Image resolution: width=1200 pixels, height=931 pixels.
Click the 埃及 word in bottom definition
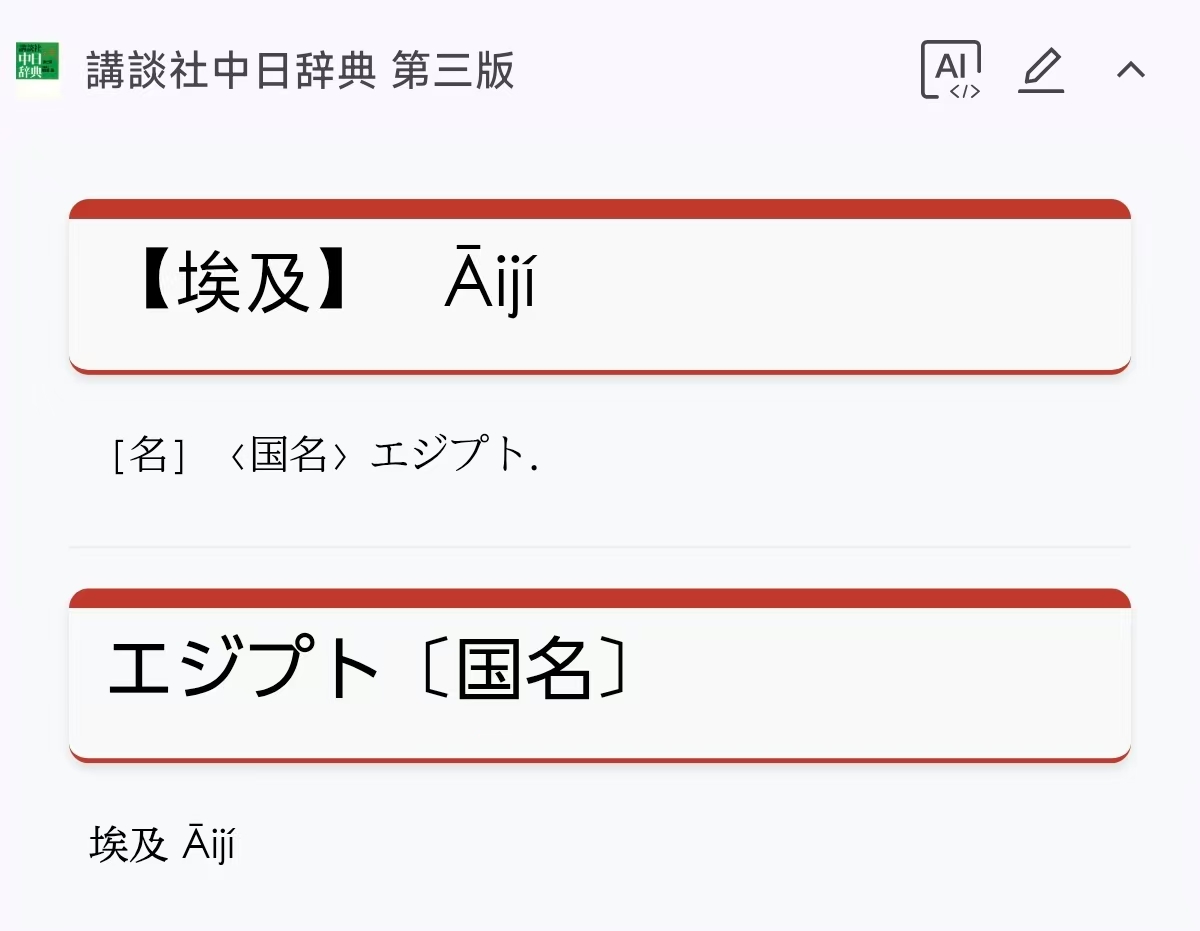point(128,845)
